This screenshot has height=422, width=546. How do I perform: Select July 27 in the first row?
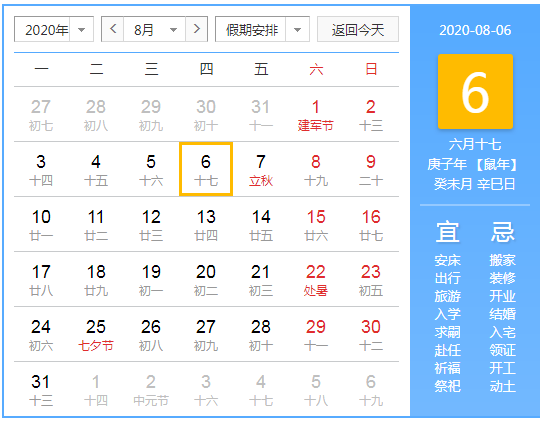pyautogui.click(x=41, y=115)
